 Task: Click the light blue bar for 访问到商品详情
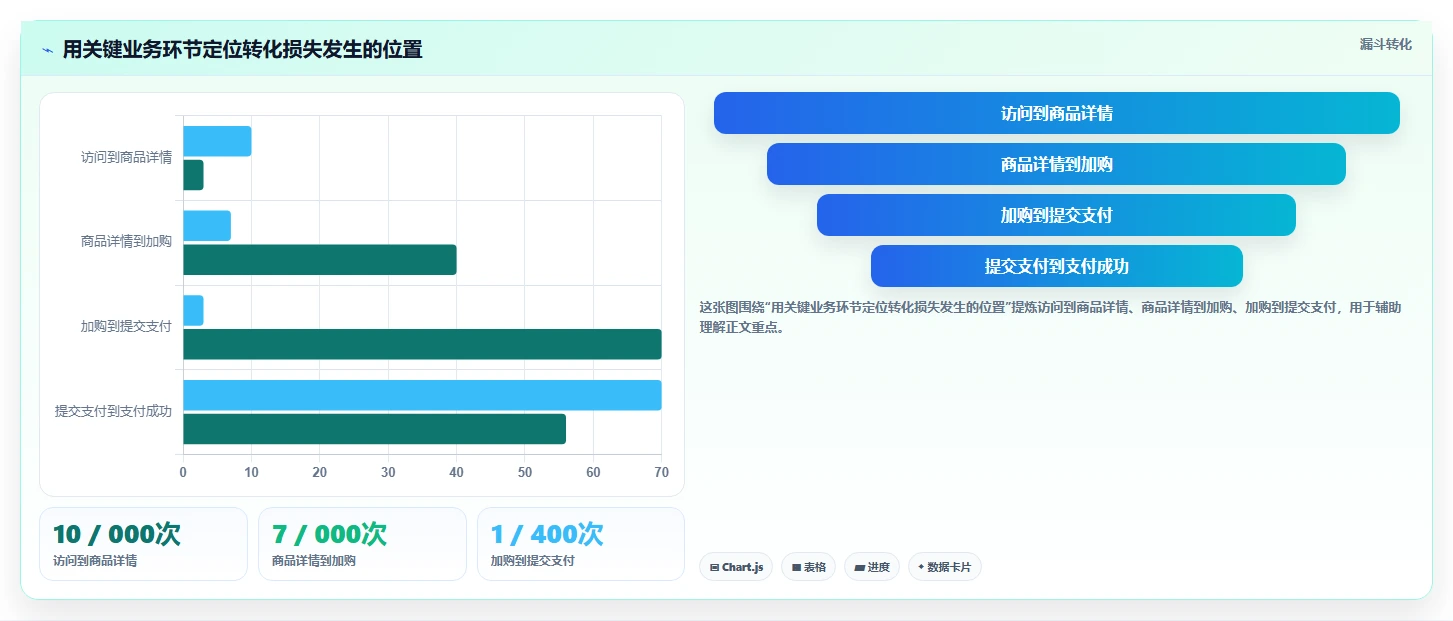point(217,141)
